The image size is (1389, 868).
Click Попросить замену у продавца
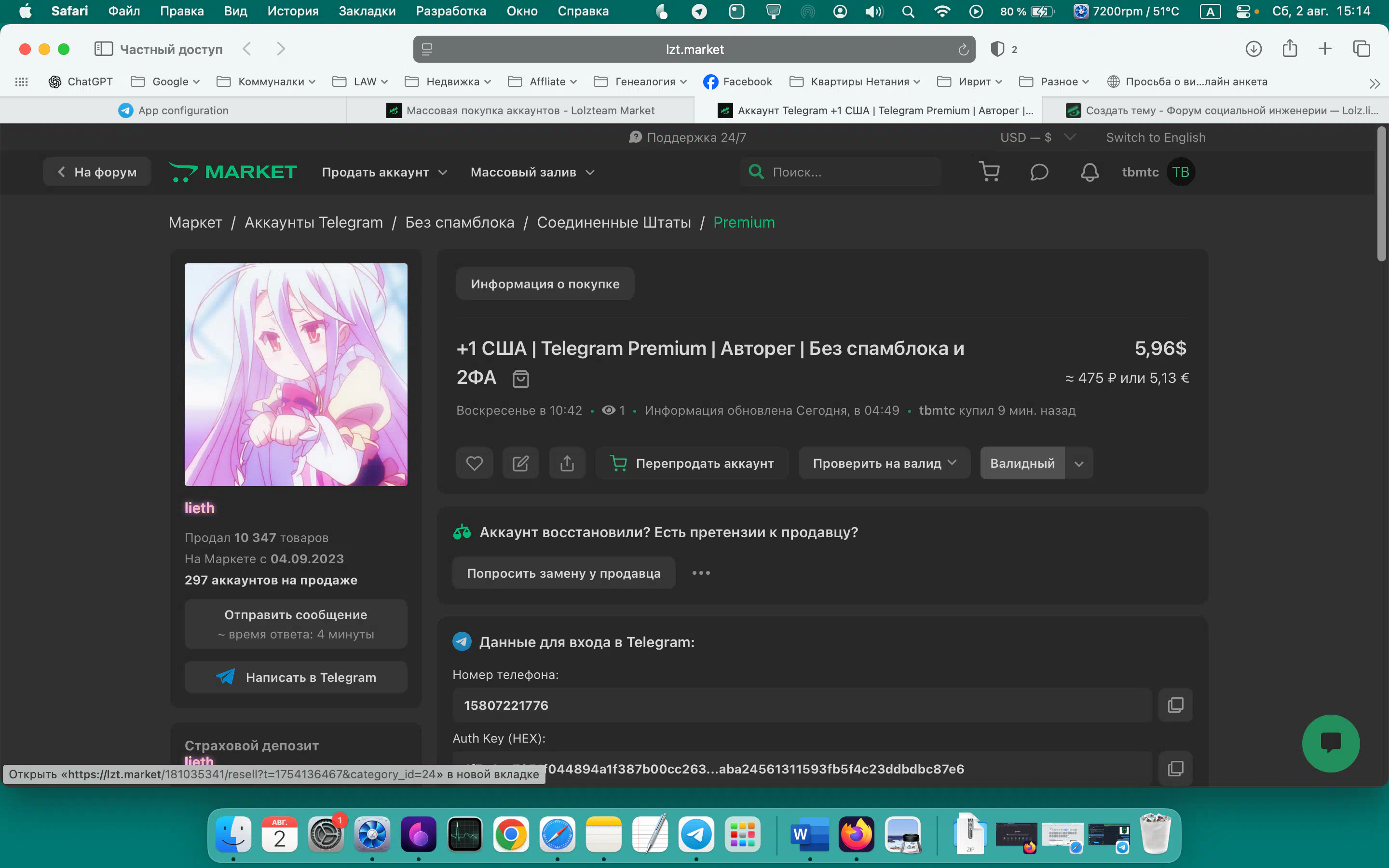point(564,573)
